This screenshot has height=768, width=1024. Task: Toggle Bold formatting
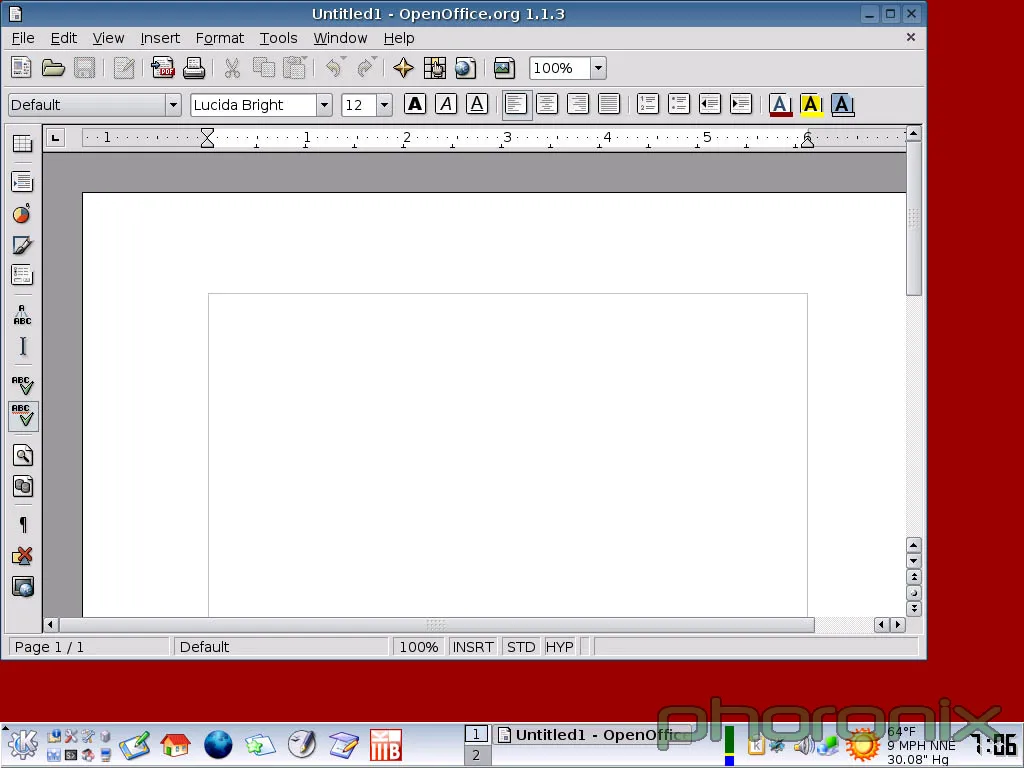415,104
